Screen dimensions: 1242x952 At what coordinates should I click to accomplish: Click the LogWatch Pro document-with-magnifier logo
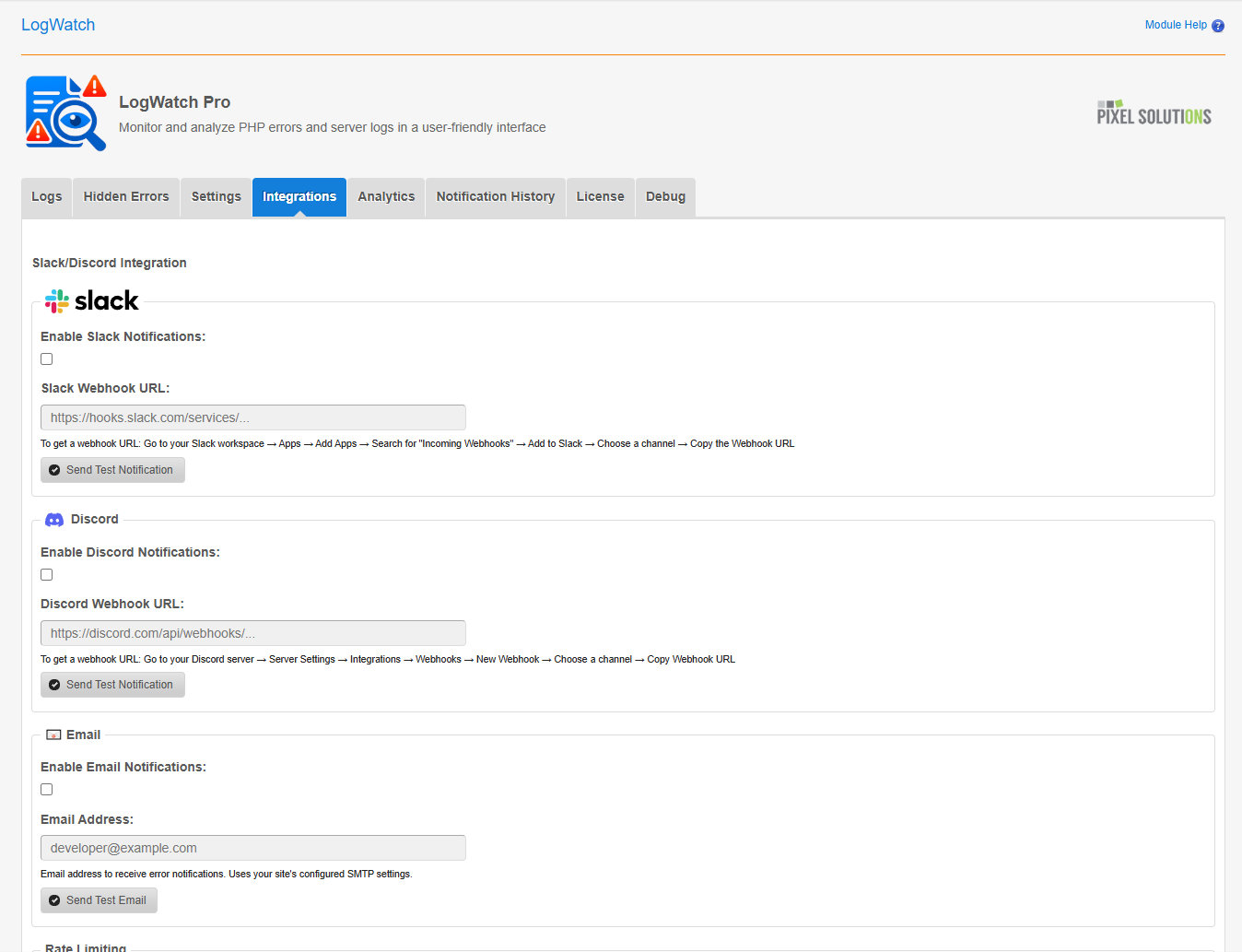[x=64, y=112]
